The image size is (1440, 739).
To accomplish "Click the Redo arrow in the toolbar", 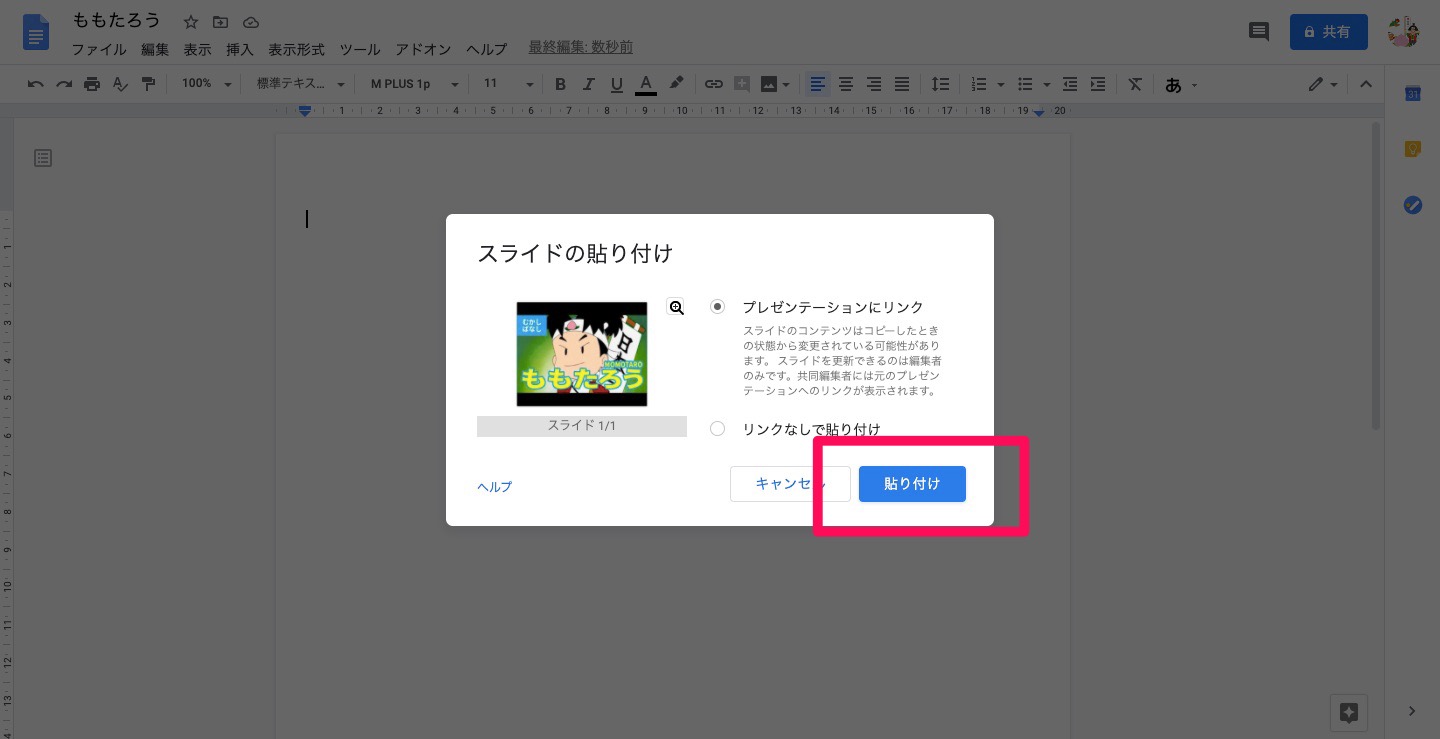I will point(64,84).
